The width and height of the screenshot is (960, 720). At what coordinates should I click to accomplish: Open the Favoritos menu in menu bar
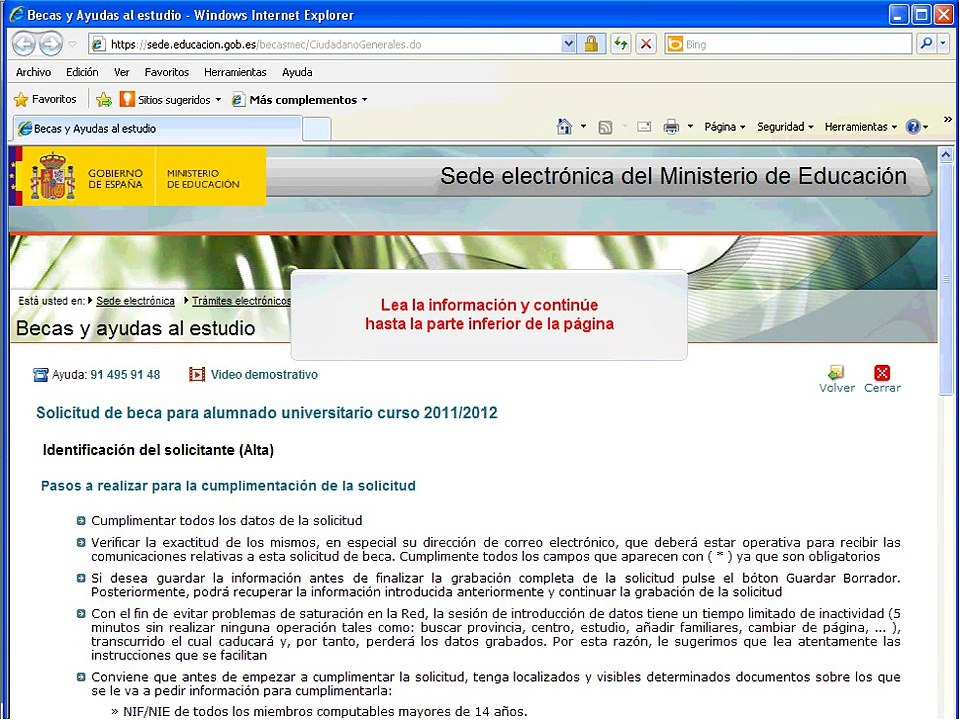167,72
